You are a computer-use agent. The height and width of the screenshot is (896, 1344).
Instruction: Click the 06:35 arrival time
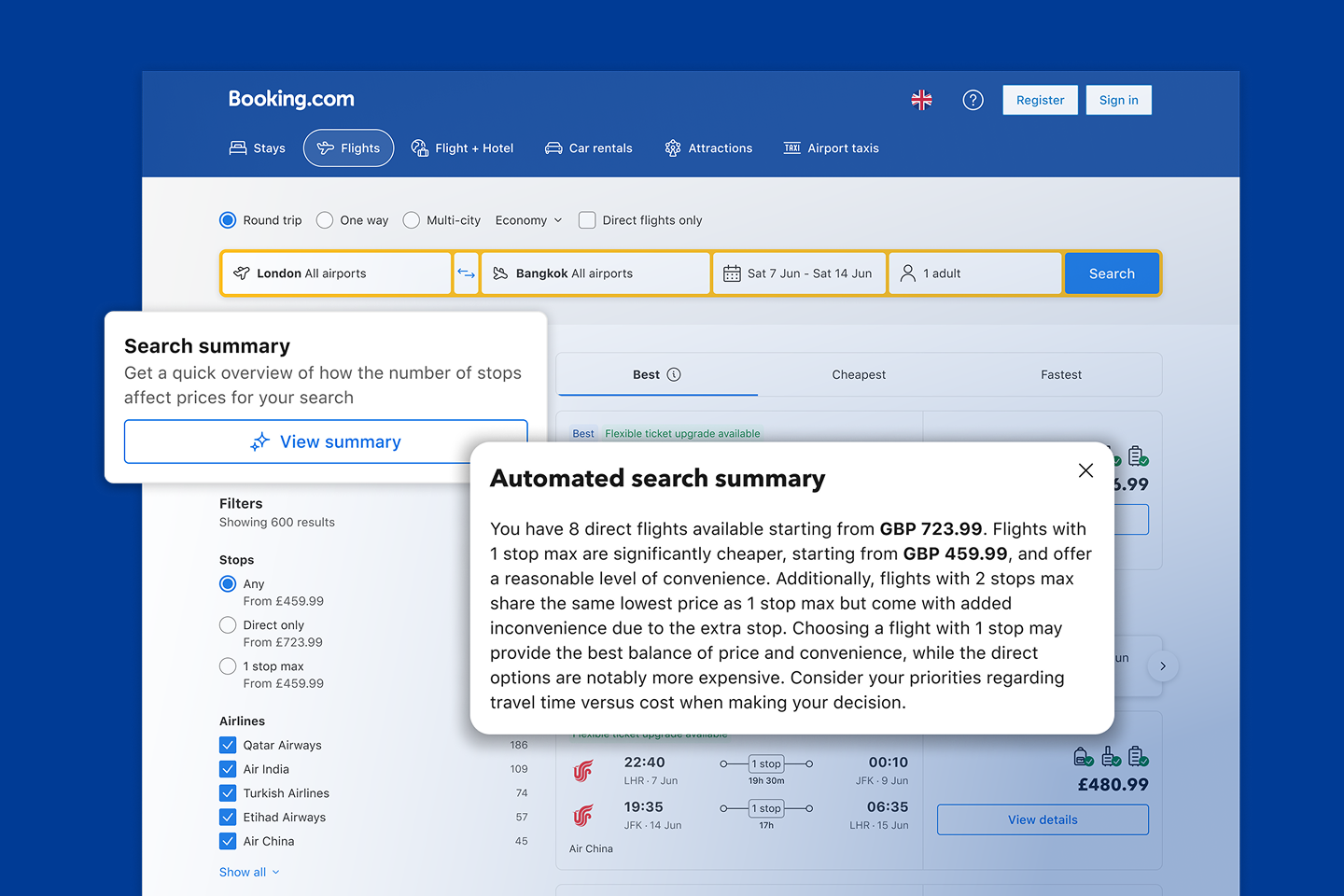888,807
